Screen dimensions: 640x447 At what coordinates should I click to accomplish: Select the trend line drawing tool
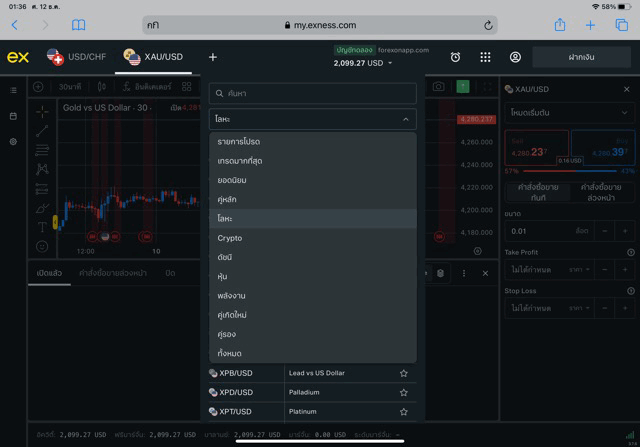click(42, 131)
